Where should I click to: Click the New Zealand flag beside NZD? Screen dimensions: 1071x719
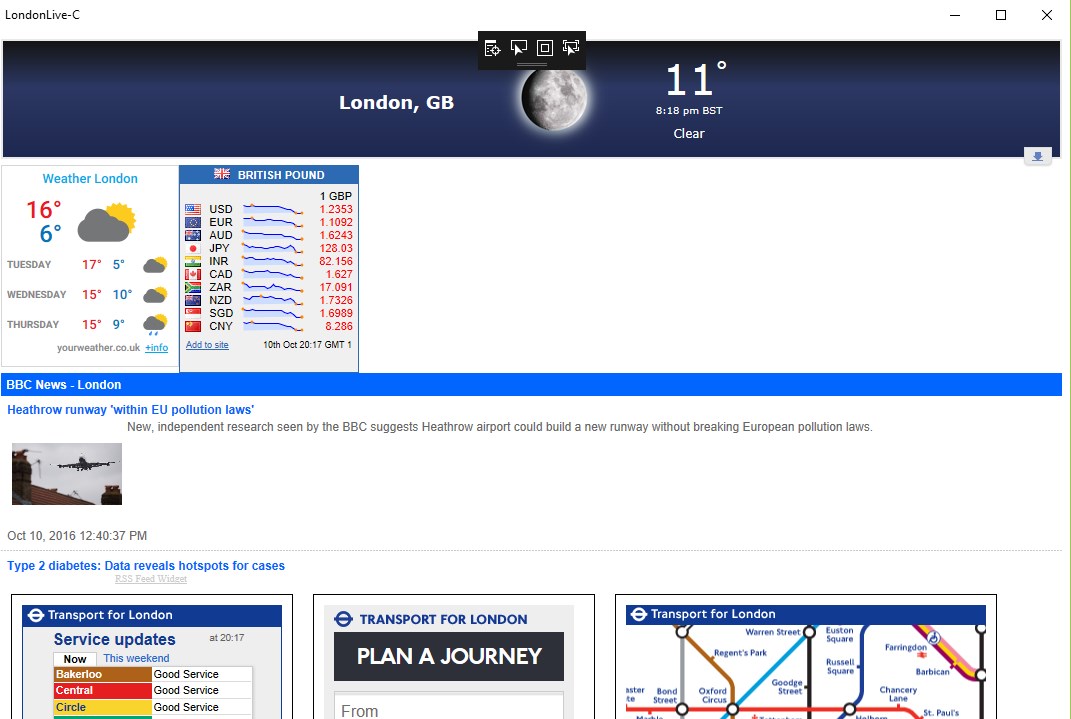[x=193, y=300]
